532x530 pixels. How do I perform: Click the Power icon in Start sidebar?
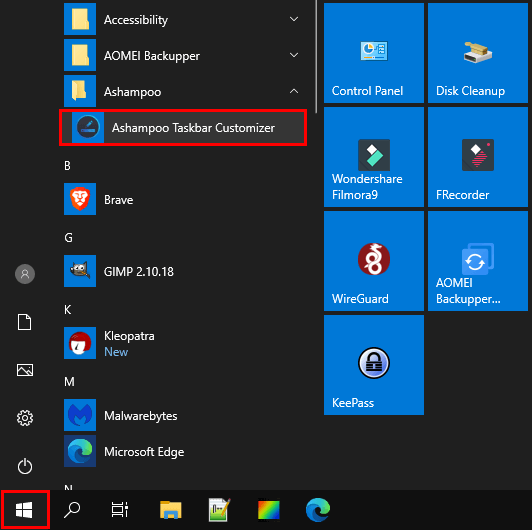coord(25,466)
